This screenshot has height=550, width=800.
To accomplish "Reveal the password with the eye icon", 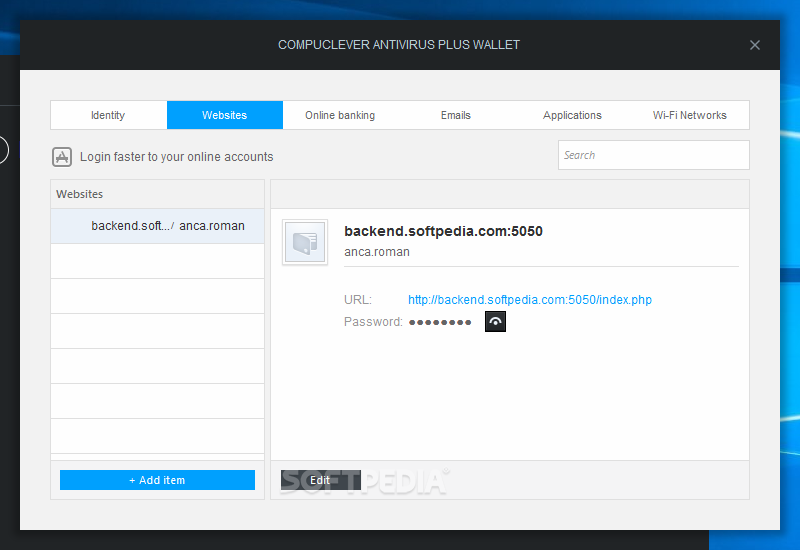I will pos(495,321).
